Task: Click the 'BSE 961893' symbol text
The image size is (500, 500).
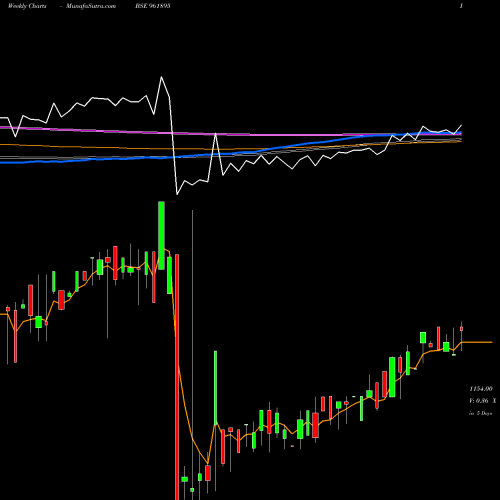Action: click(x=153, y=6)
